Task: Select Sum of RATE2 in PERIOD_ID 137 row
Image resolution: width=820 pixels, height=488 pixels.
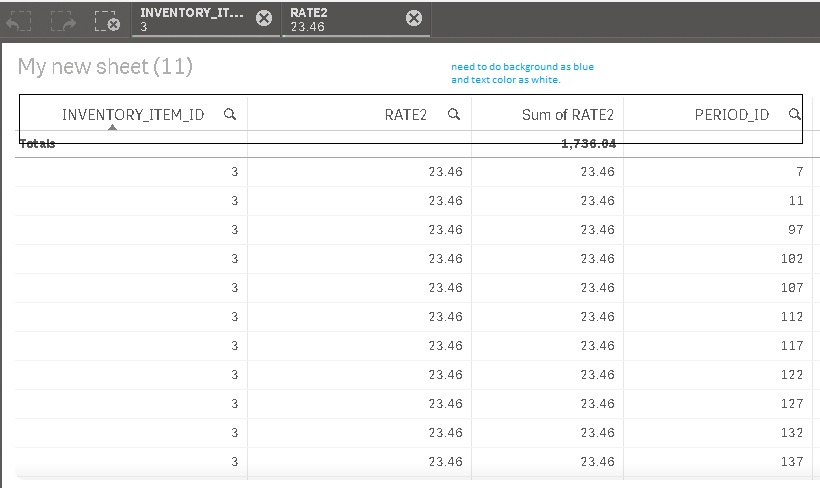Action: 597,462
